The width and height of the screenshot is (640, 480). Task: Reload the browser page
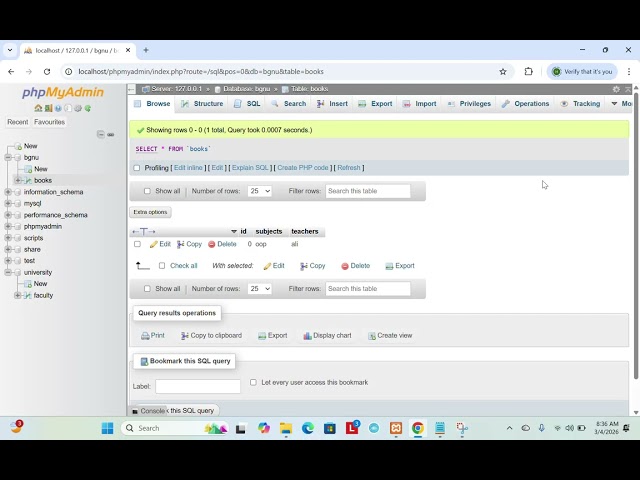pos(47,71)
